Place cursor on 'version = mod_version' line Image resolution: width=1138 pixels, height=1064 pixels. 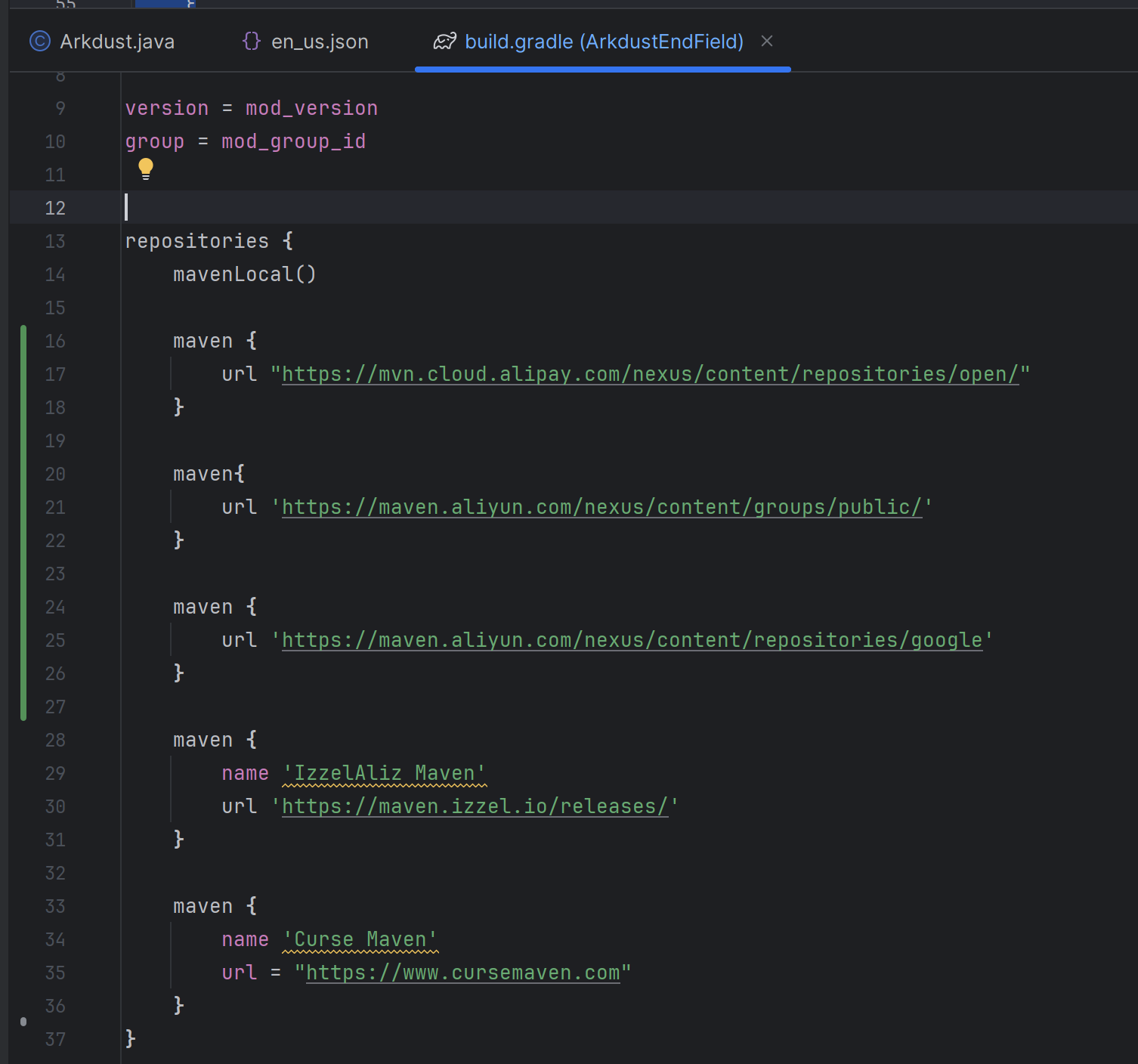click(x=251, y=108)
